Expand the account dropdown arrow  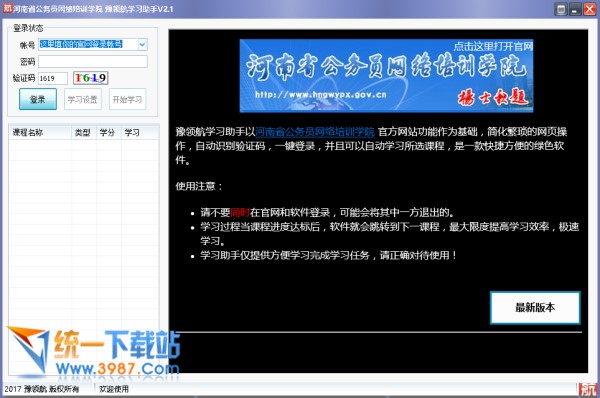[x=142, y=44]
